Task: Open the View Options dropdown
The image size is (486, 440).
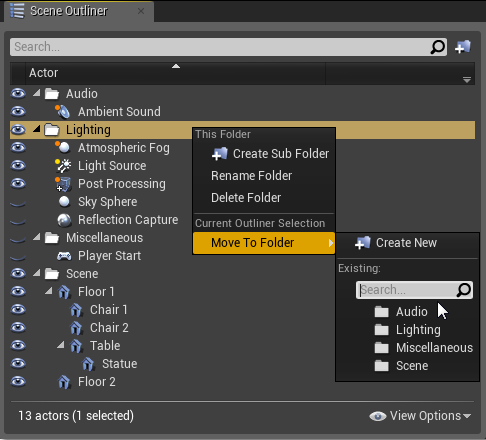Action: click(x=420, y=416)
